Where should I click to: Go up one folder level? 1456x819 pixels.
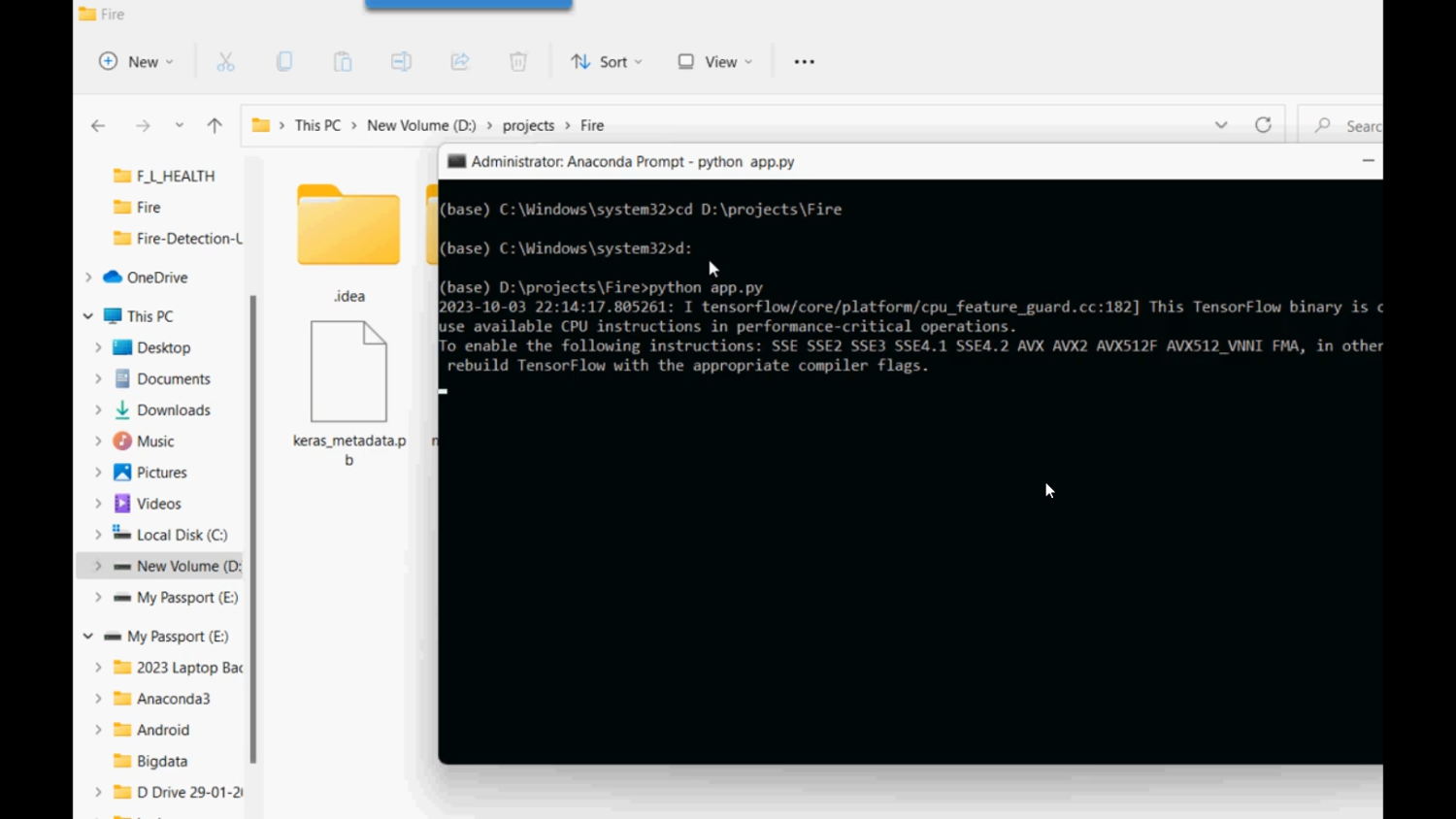(215, 125)
